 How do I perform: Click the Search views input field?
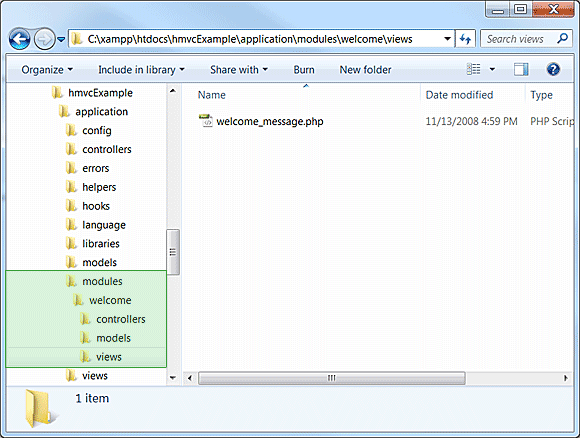coord(519,38)
